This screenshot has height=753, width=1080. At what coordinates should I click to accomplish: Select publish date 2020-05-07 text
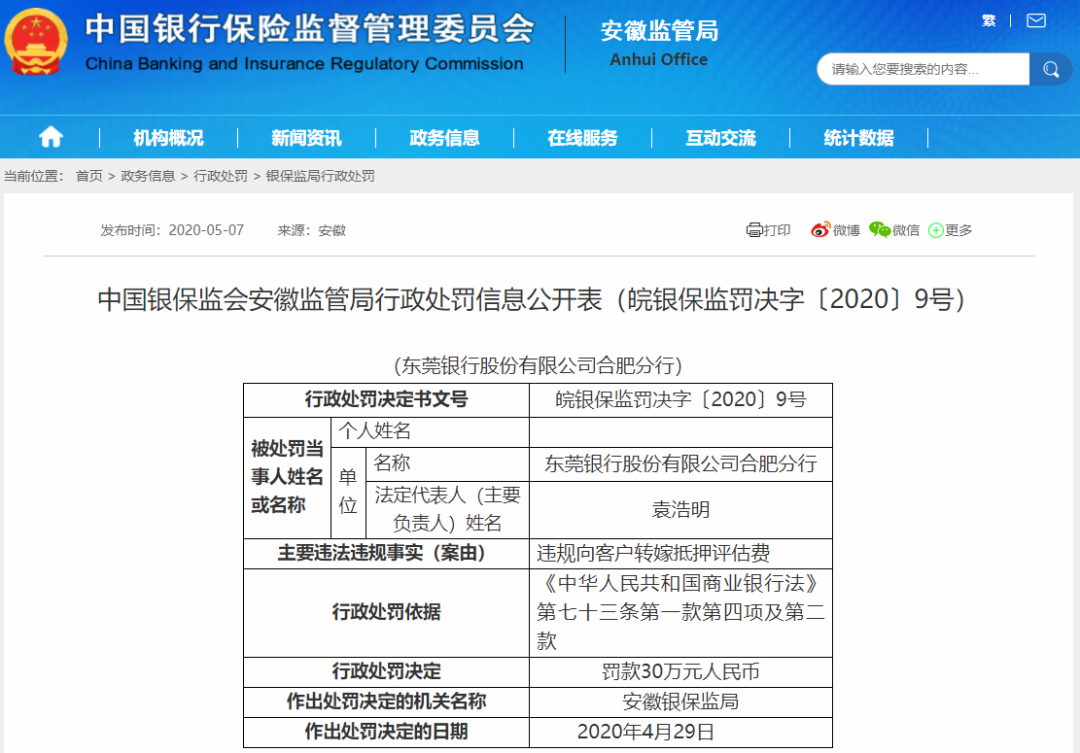[206, 230]
